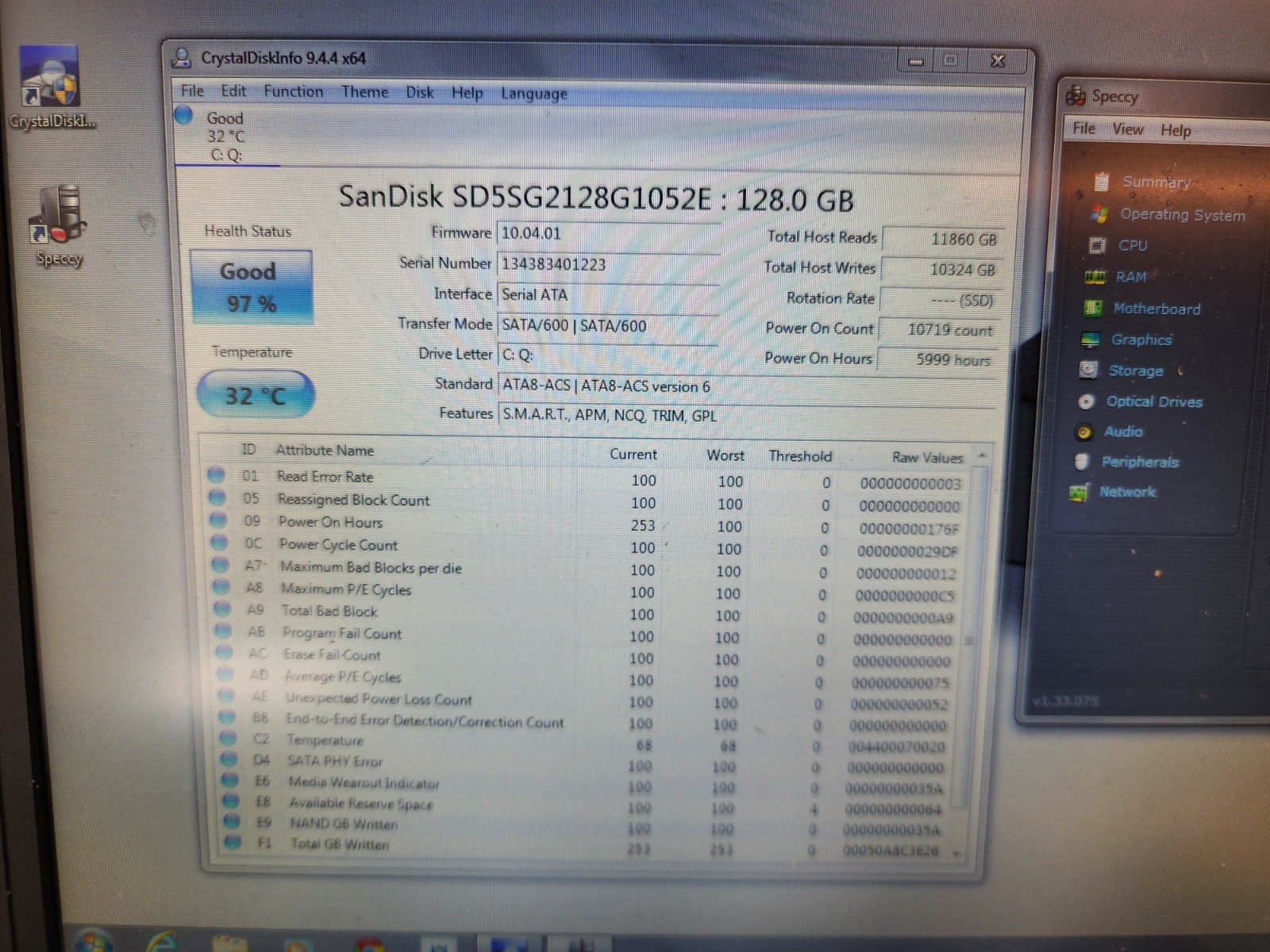Open the Theme menu
The width and height of the screenshot is (1270, 952).
[364, 92]
